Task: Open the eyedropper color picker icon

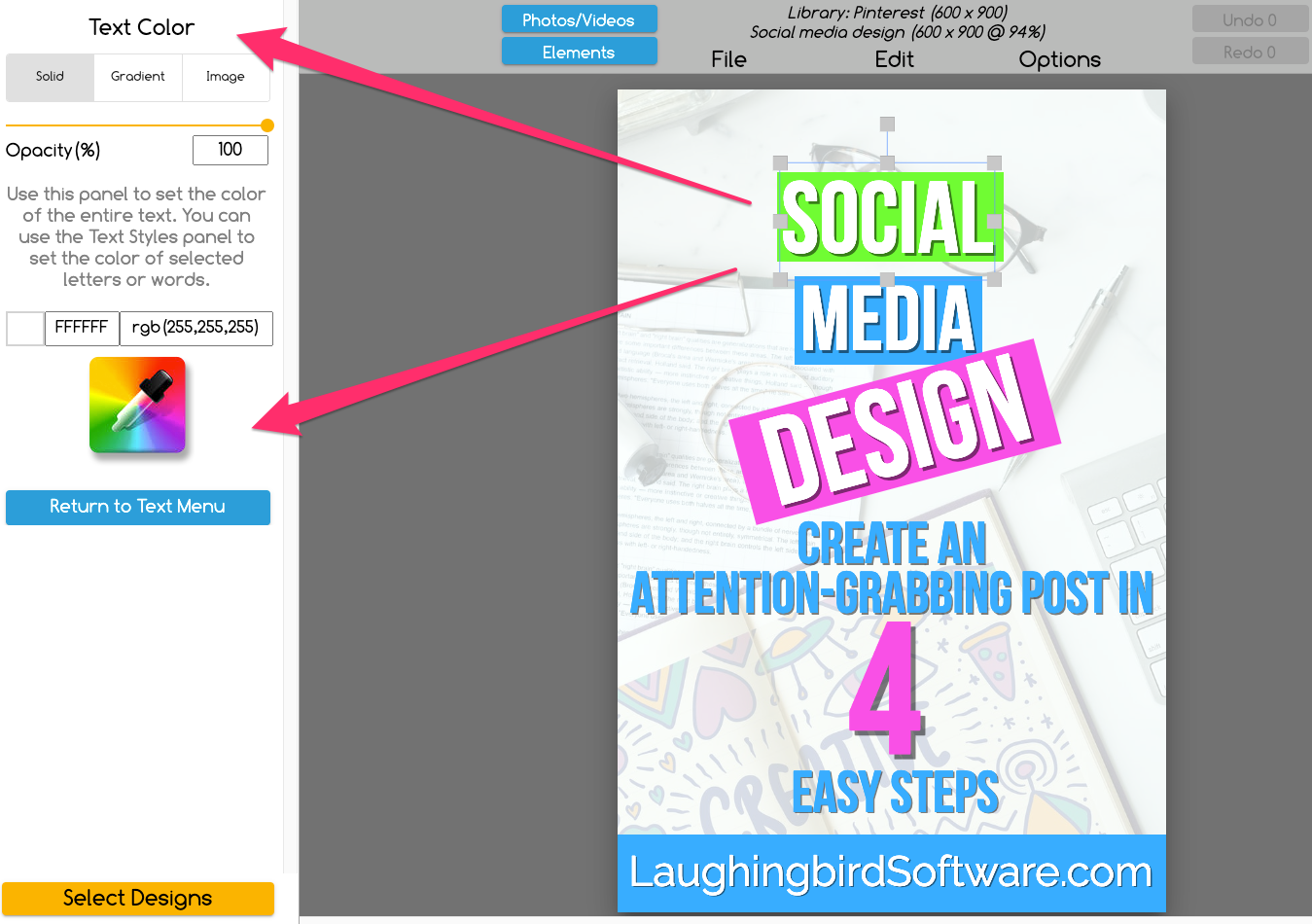Action: click(x=137, y=405)
